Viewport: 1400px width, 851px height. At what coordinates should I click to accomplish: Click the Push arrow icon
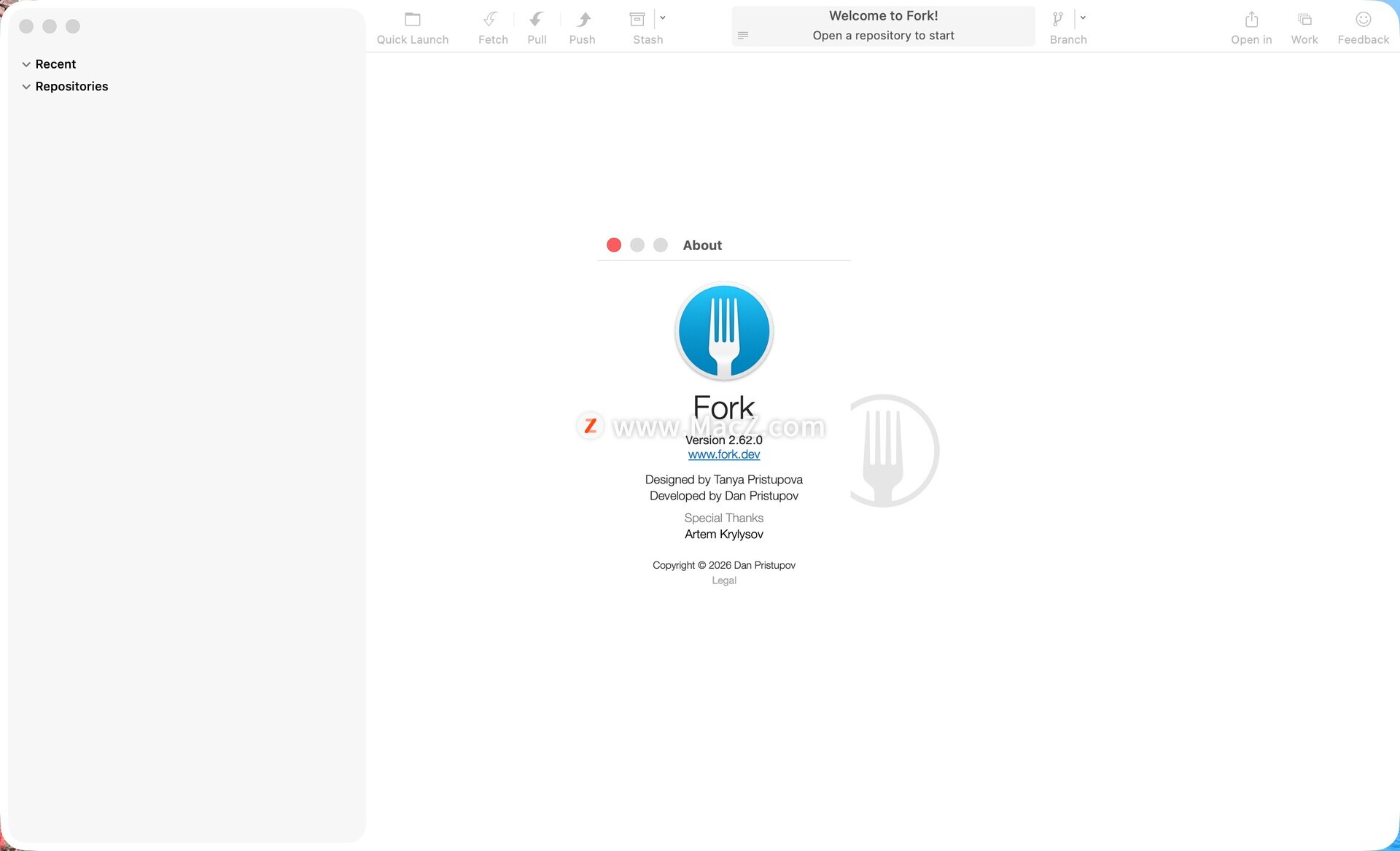click(x=583, y=20)
